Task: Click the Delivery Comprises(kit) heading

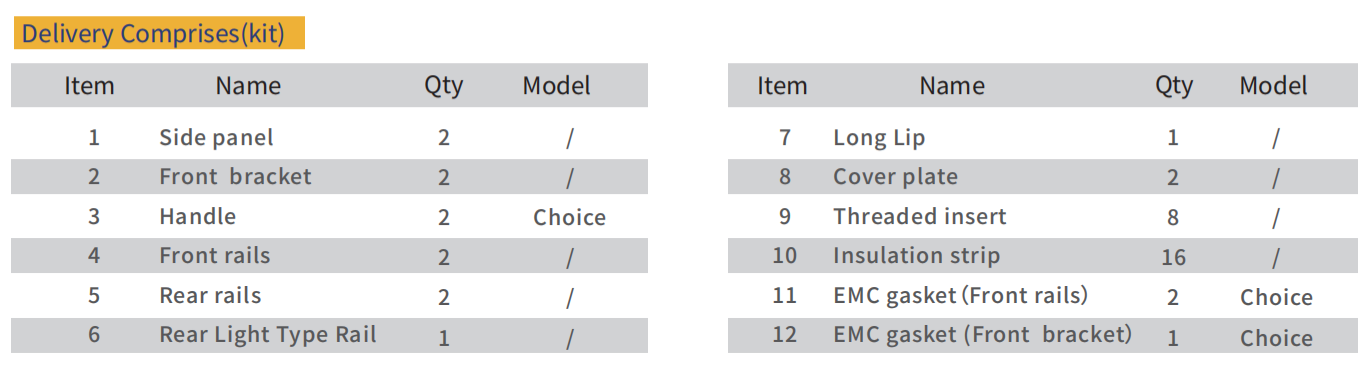Action: tap(153, 33)
